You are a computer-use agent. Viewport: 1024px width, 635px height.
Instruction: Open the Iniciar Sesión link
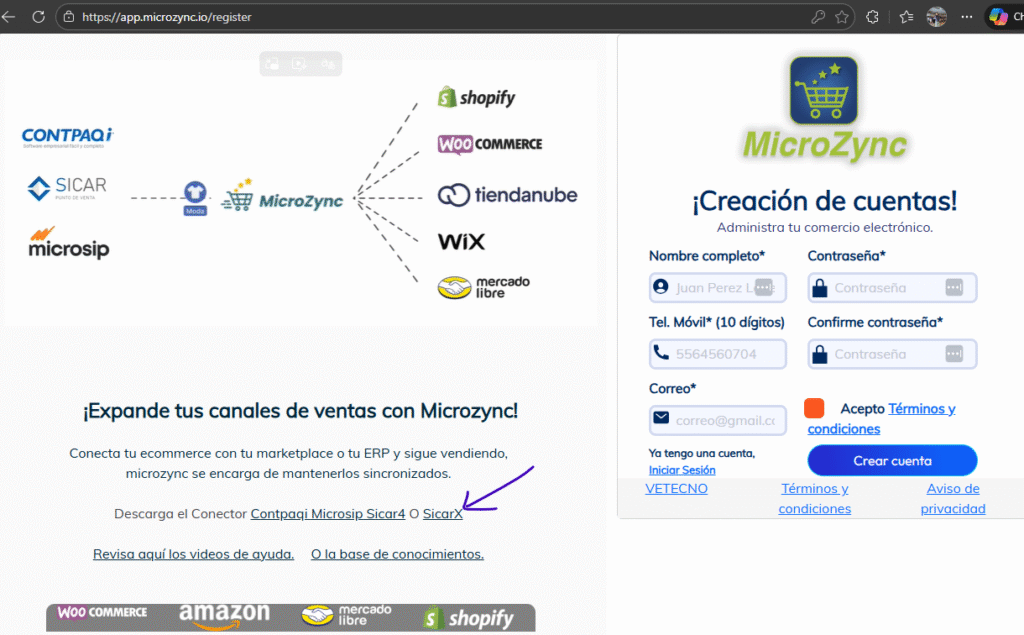tap(682, 470)
